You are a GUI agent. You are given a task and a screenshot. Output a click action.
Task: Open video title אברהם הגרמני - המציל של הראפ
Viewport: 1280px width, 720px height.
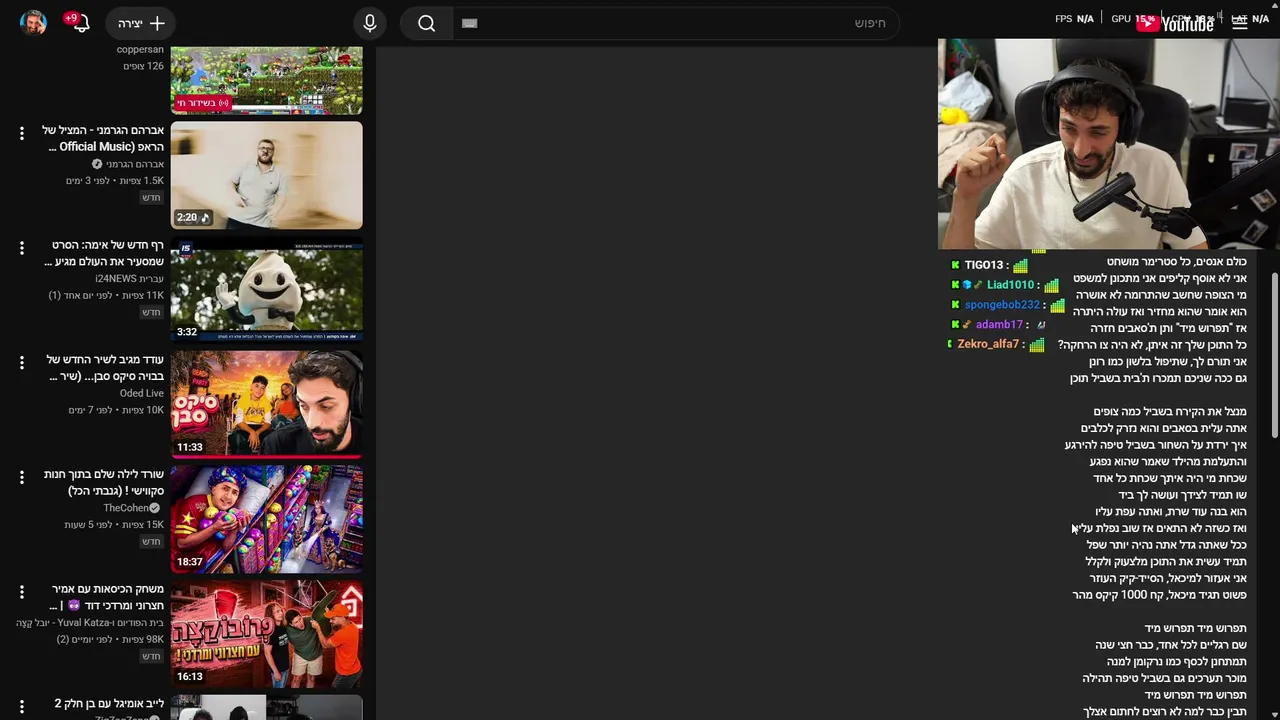(x=104, y=138)
